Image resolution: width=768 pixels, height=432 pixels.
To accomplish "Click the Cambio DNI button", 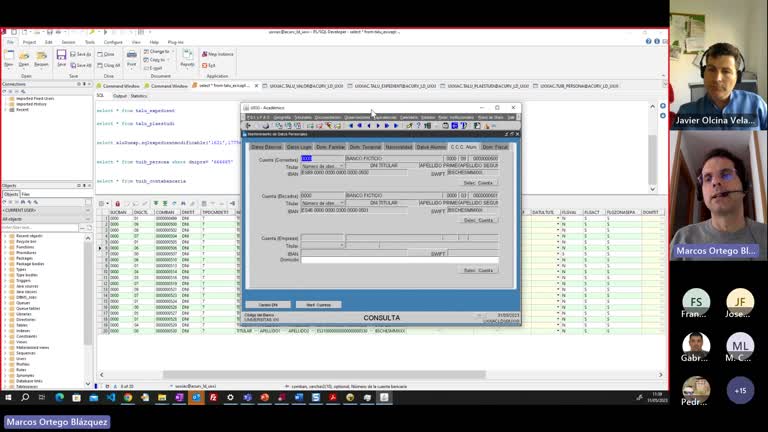I will coord(268,305).
